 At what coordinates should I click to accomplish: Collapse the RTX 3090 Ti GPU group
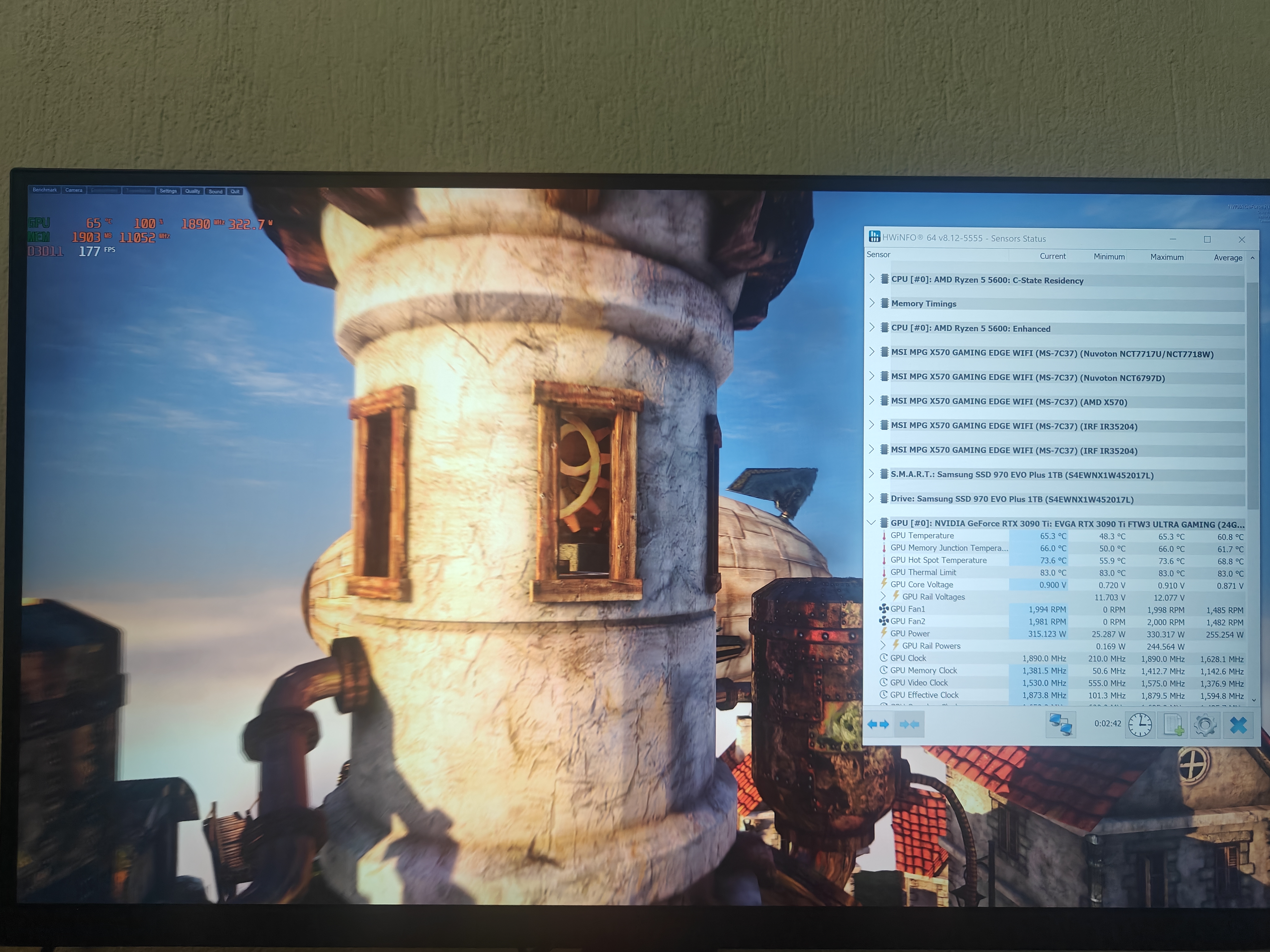(x=872, y=523)
